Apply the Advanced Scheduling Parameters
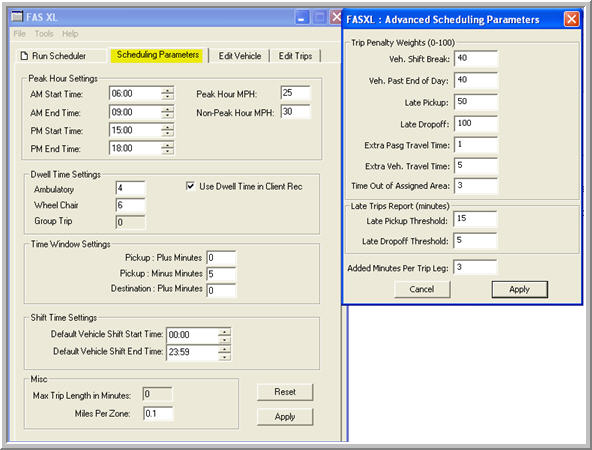Screen dimensions: 592x450 pos(520,290)
